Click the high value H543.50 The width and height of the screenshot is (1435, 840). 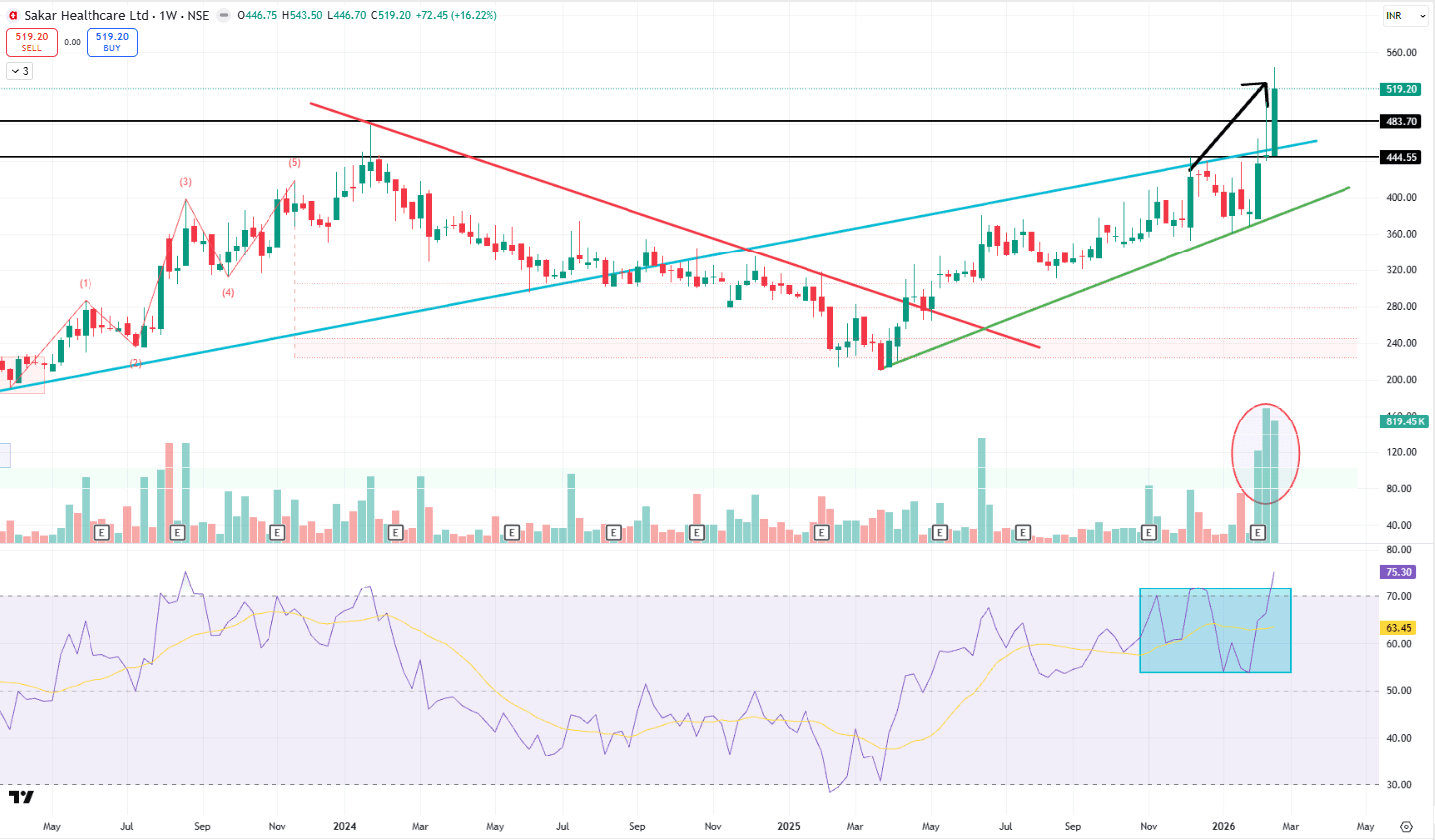[302, 16]
